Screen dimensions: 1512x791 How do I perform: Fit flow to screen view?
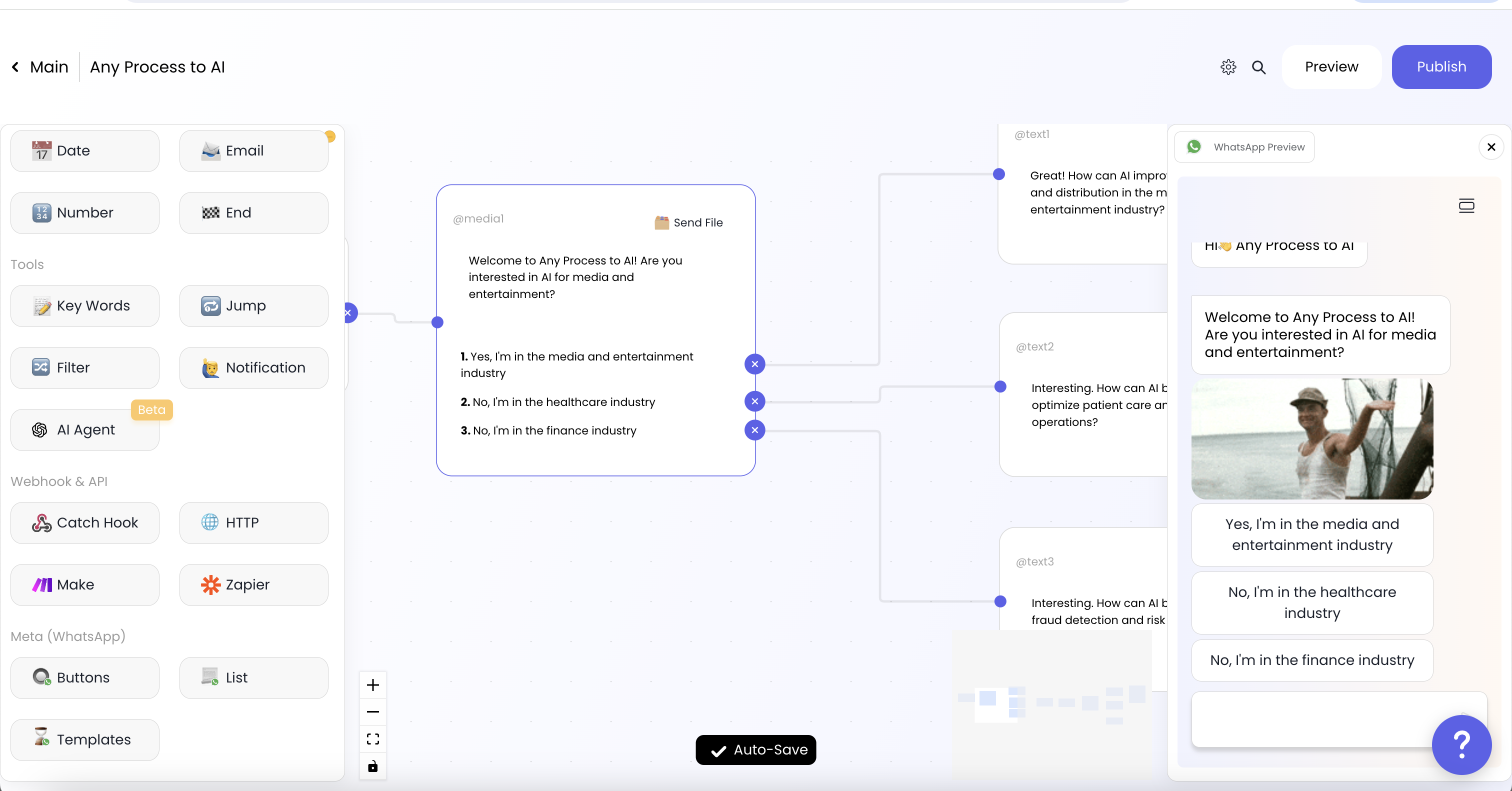pos(372,739)
